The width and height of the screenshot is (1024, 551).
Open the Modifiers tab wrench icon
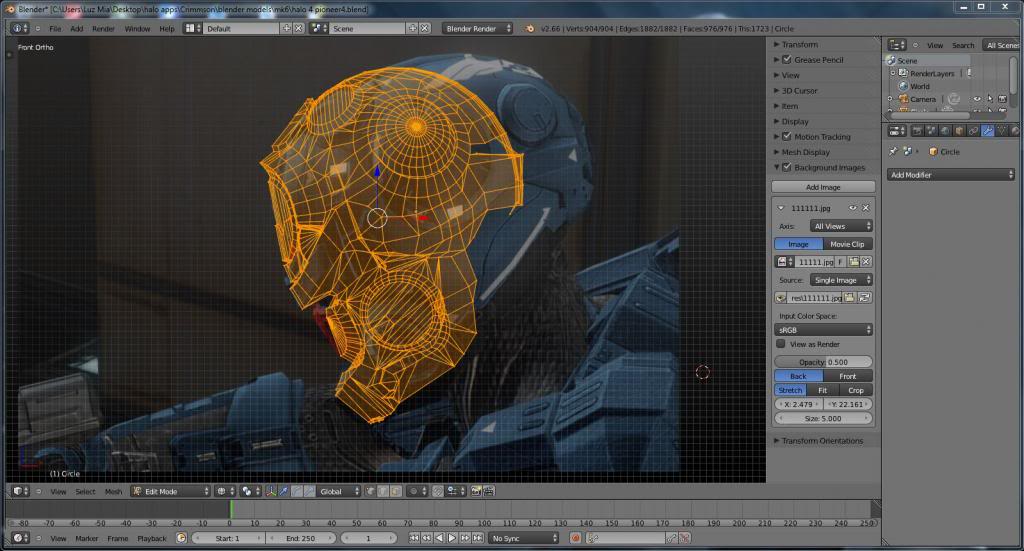pos(988,130)
